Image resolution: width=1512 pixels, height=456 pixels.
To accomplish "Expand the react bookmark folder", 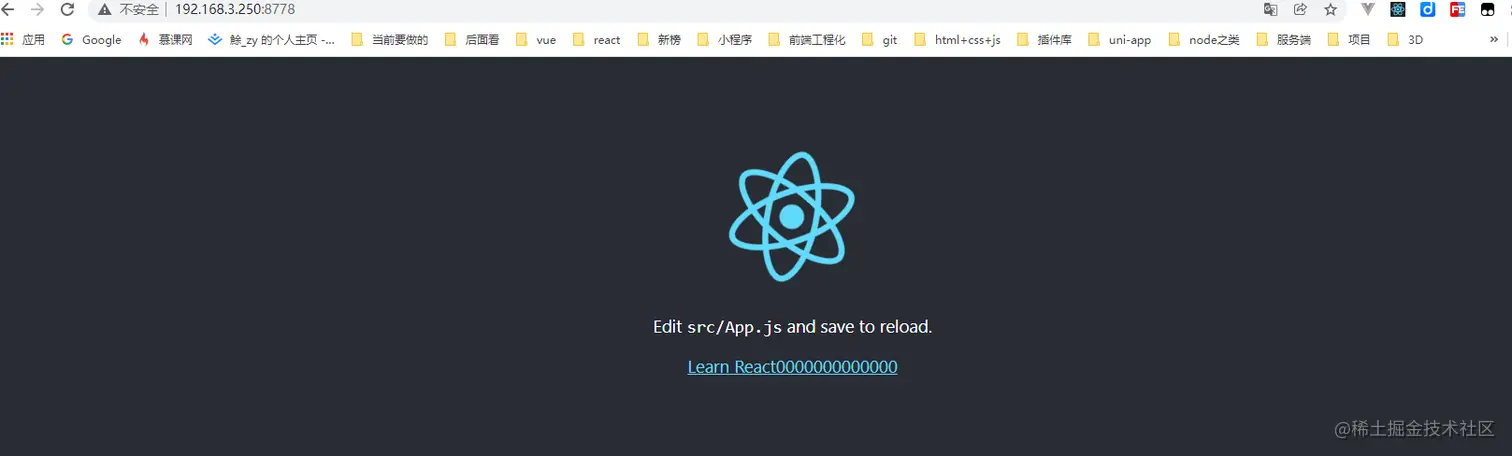I will point(597,40).
